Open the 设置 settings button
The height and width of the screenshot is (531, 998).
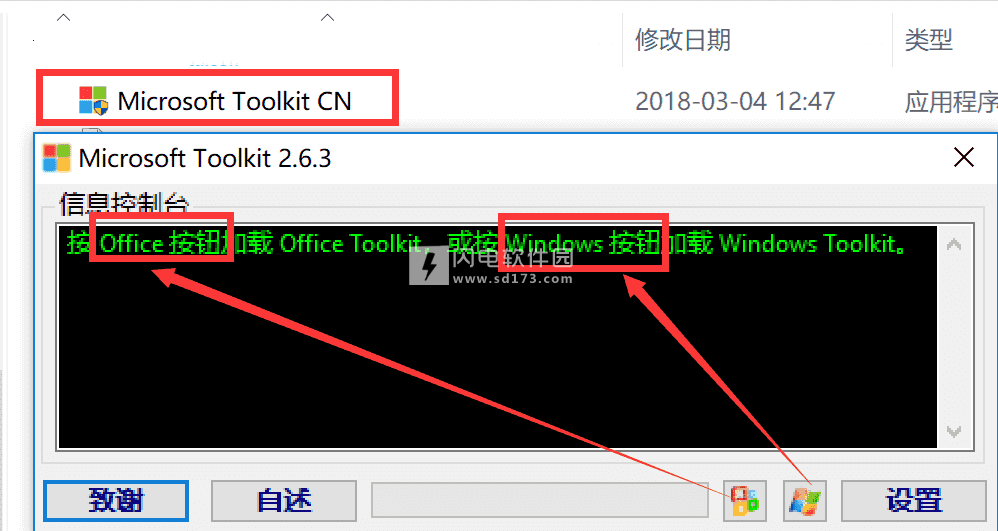913,500
